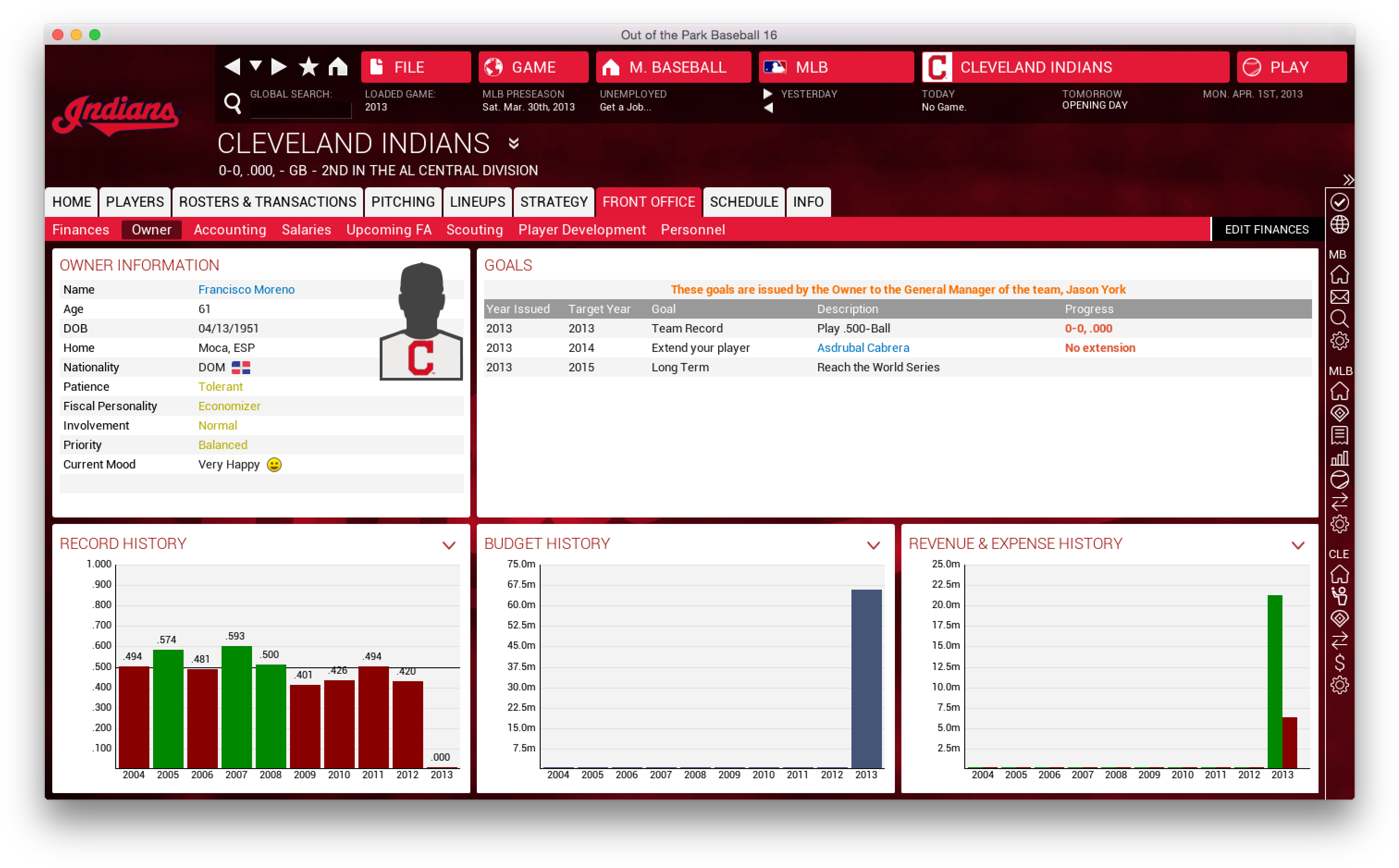
Task: Open the Finances subtab
Action: [80, 230]
